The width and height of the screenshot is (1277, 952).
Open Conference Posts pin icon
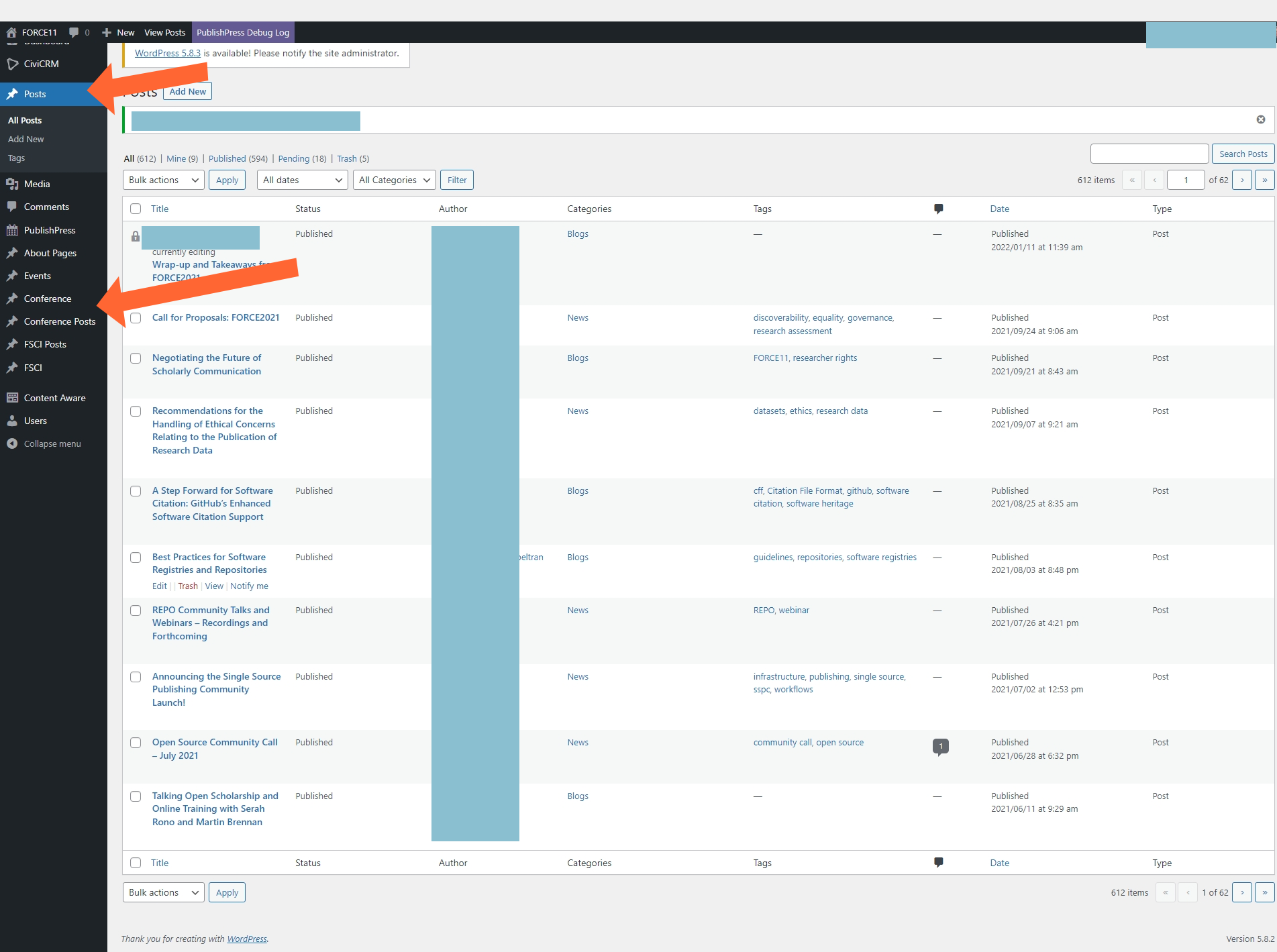12,321
